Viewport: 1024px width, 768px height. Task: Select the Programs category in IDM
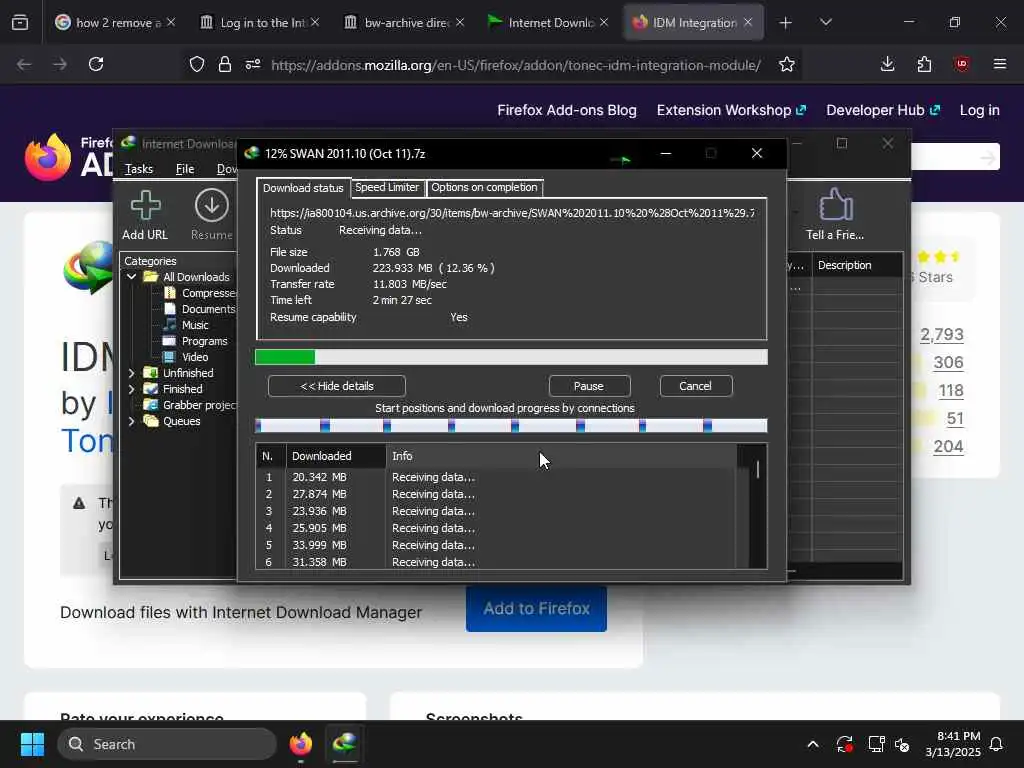tap(196, 341)
